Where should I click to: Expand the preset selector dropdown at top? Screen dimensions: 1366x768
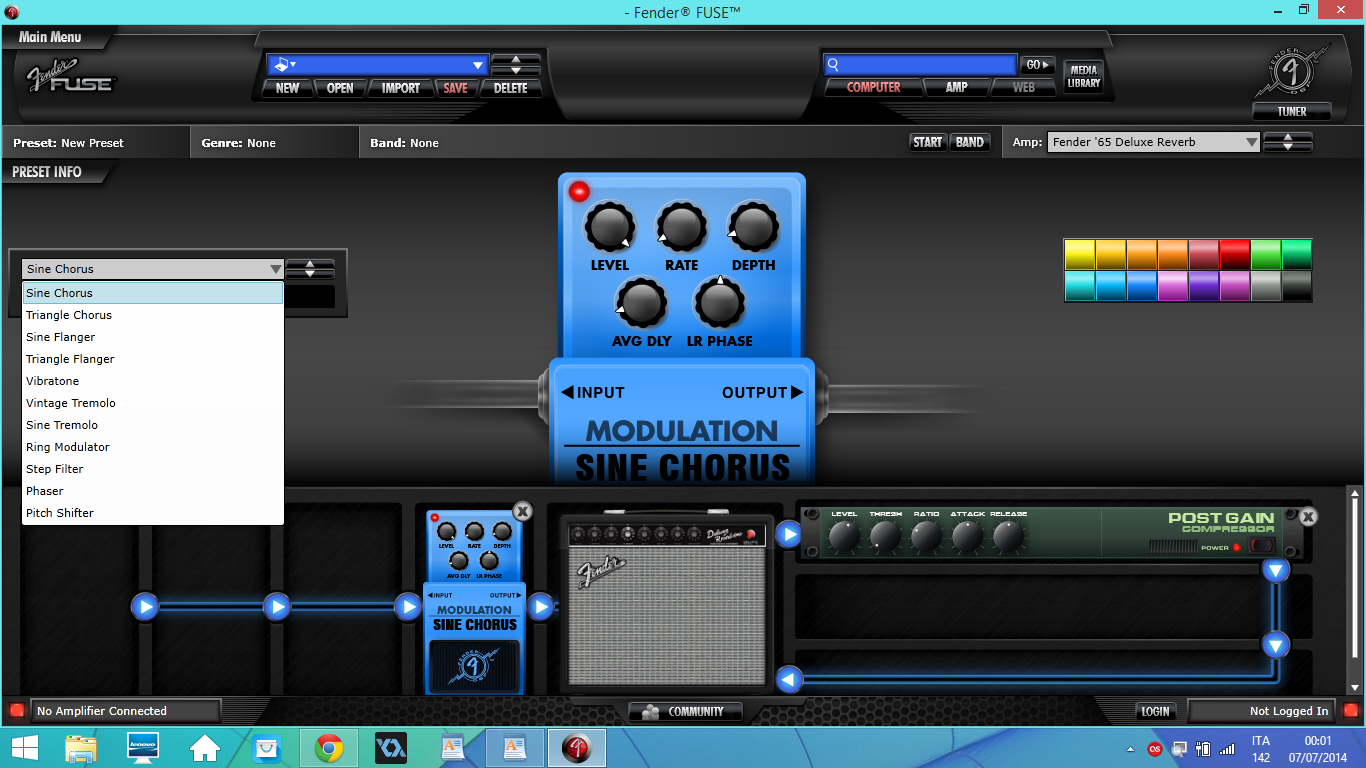pos(477,65)
